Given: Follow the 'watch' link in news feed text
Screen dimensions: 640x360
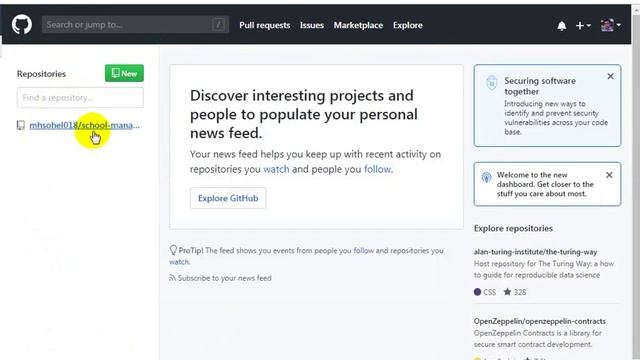Looking at the screenshot, I should (x=276, y=169).
